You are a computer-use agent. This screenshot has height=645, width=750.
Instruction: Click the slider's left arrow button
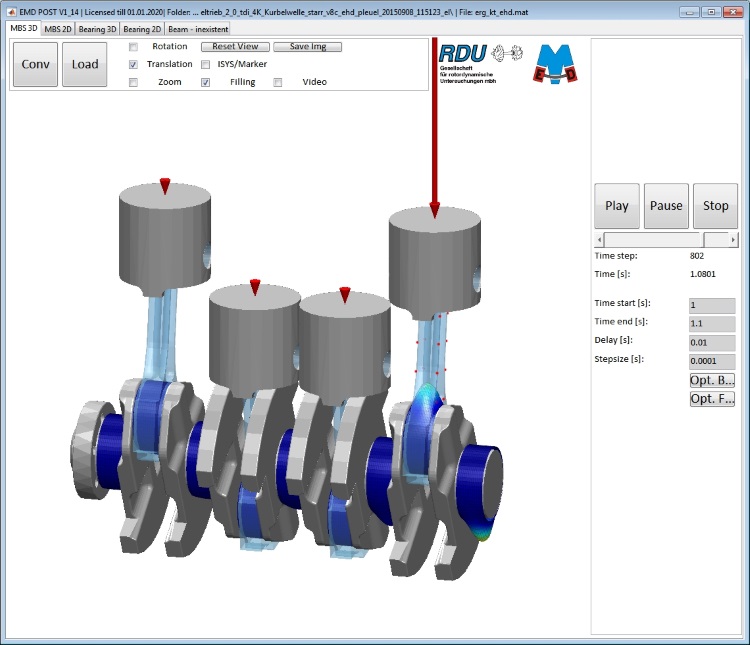pyautogui.click(x=599, y=240)
